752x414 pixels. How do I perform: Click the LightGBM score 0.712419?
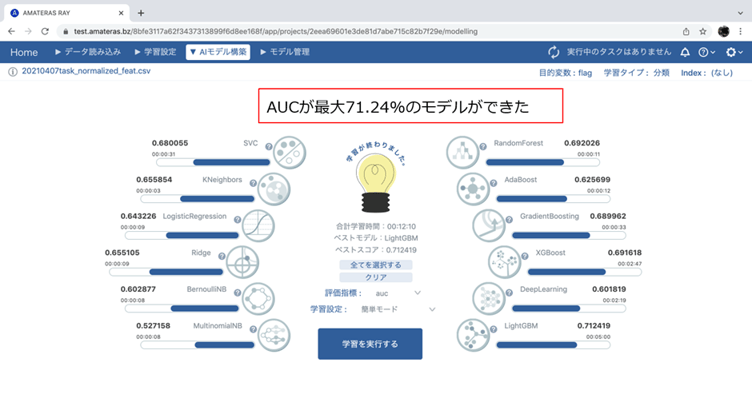click(593, 326)
